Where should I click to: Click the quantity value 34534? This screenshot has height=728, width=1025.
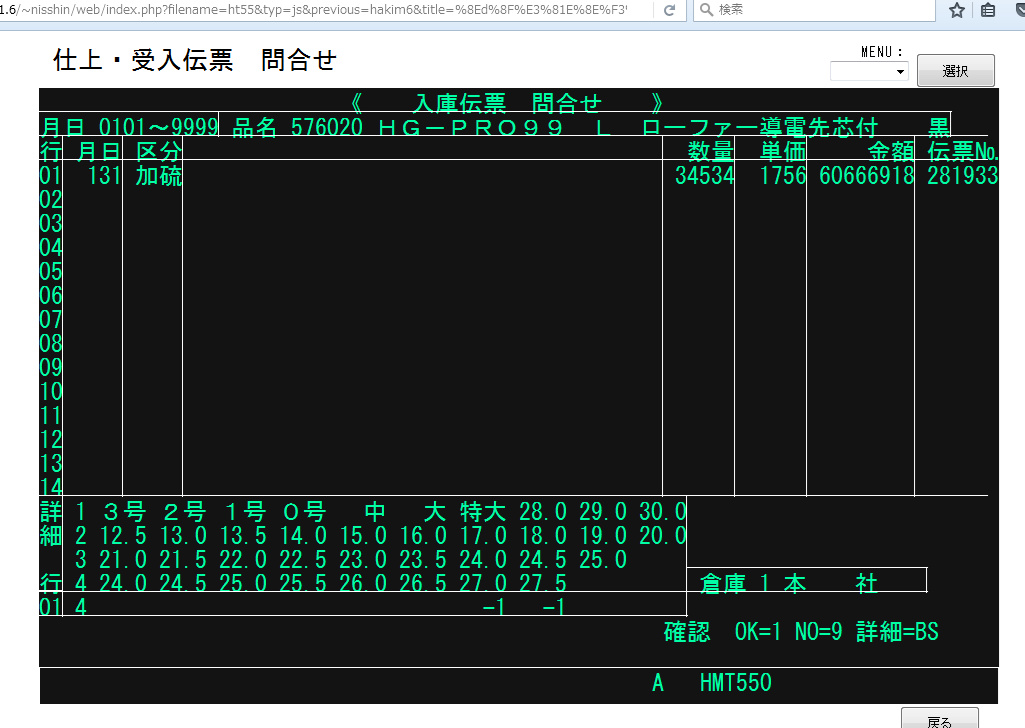click(x=704, y=176)
